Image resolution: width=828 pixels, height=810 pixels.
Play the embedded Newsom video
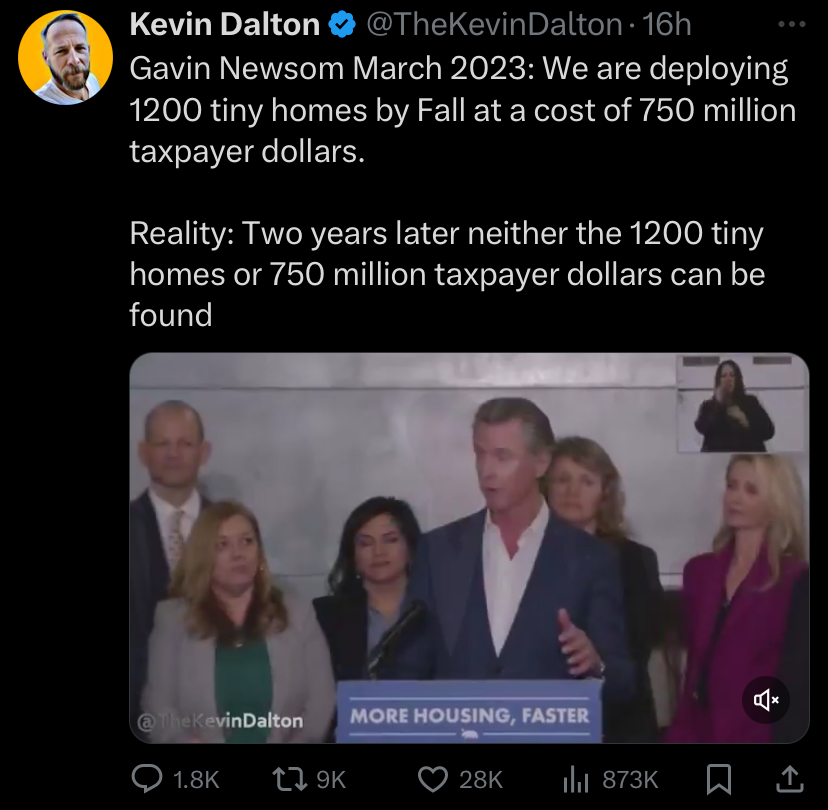click(x=469, y=548)
